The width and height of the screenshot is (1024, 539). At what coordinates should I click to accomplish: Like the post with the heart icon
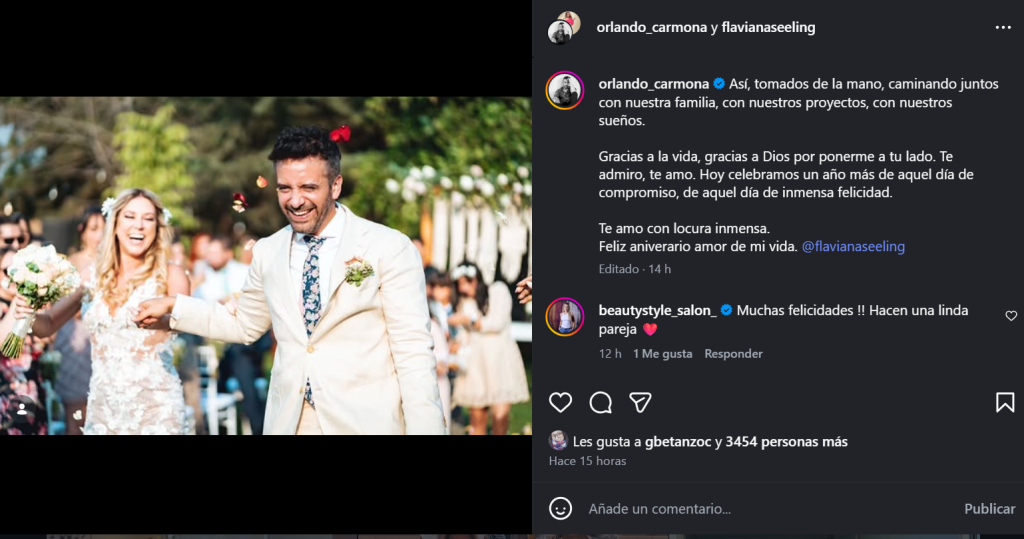pyautogui.click(x=561, y=402)
